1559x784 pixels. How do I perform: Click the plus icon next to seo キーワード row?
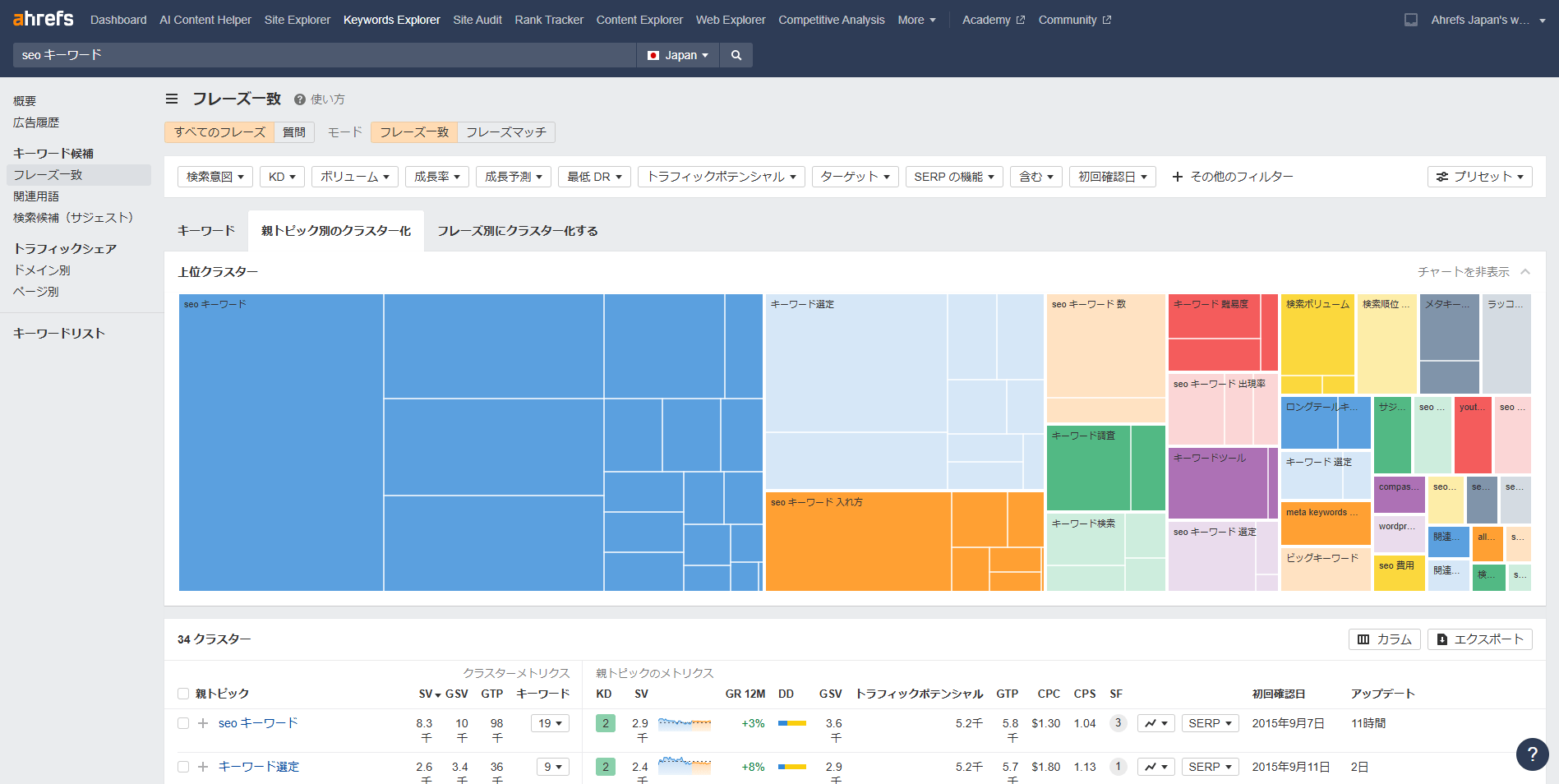(x=203, y=723)
